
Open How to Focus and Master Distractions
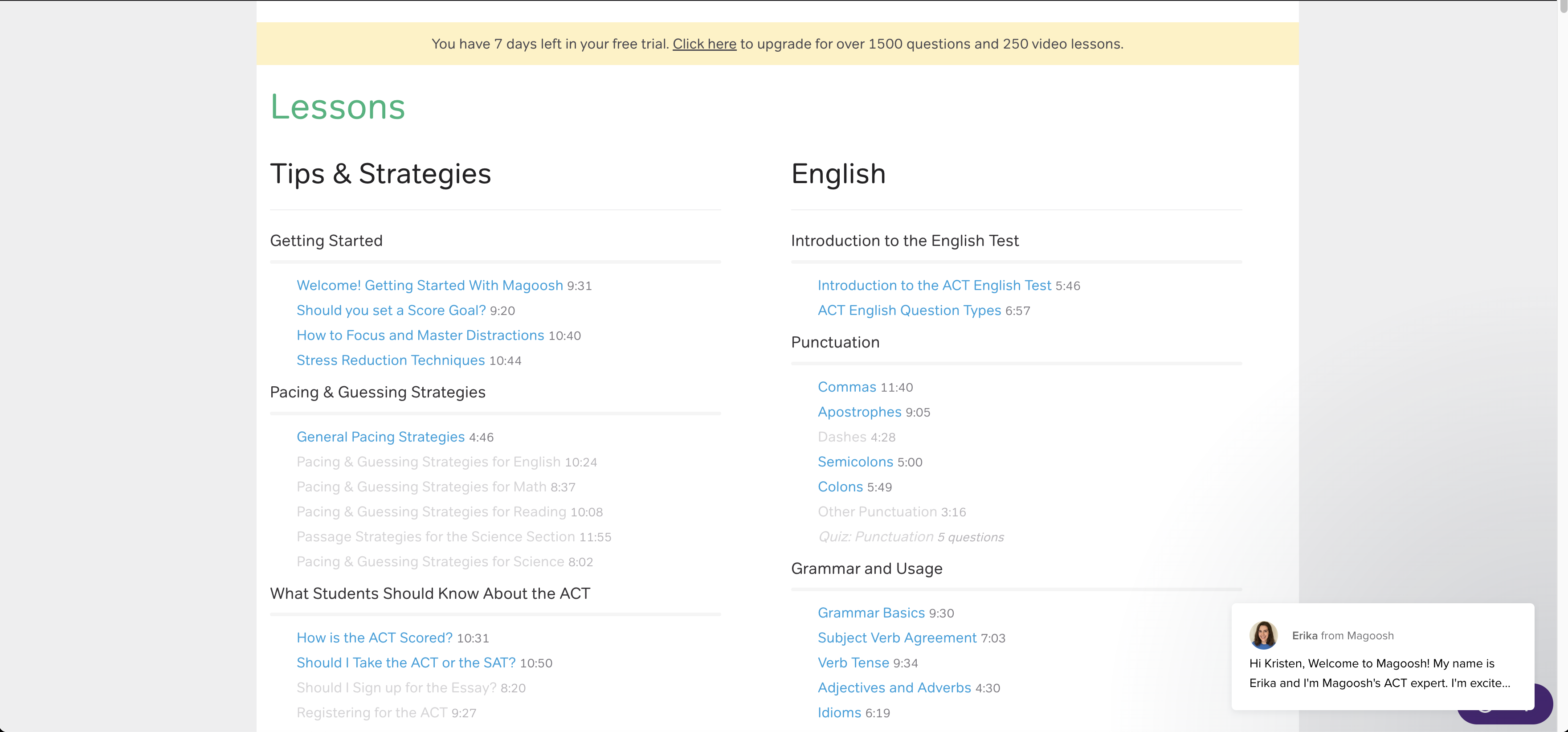pyautogui.click(x=420, y=335)
